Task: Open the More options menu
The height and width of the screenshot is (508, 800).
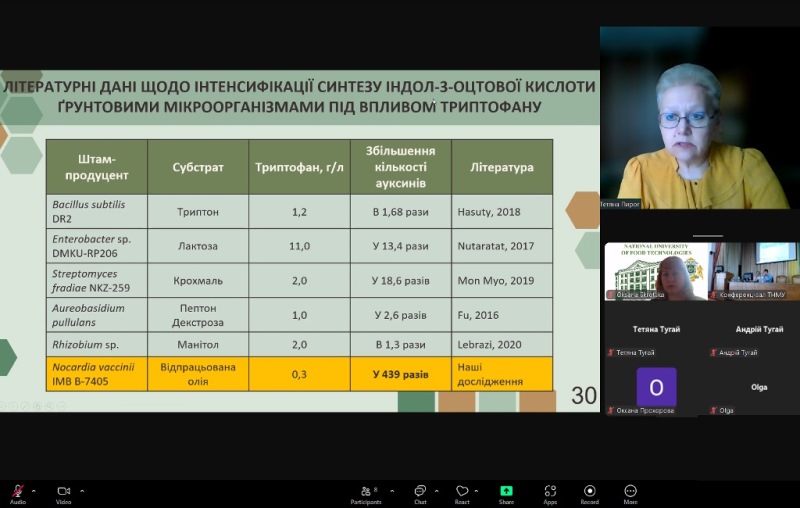Action: (x=630, y=494)
